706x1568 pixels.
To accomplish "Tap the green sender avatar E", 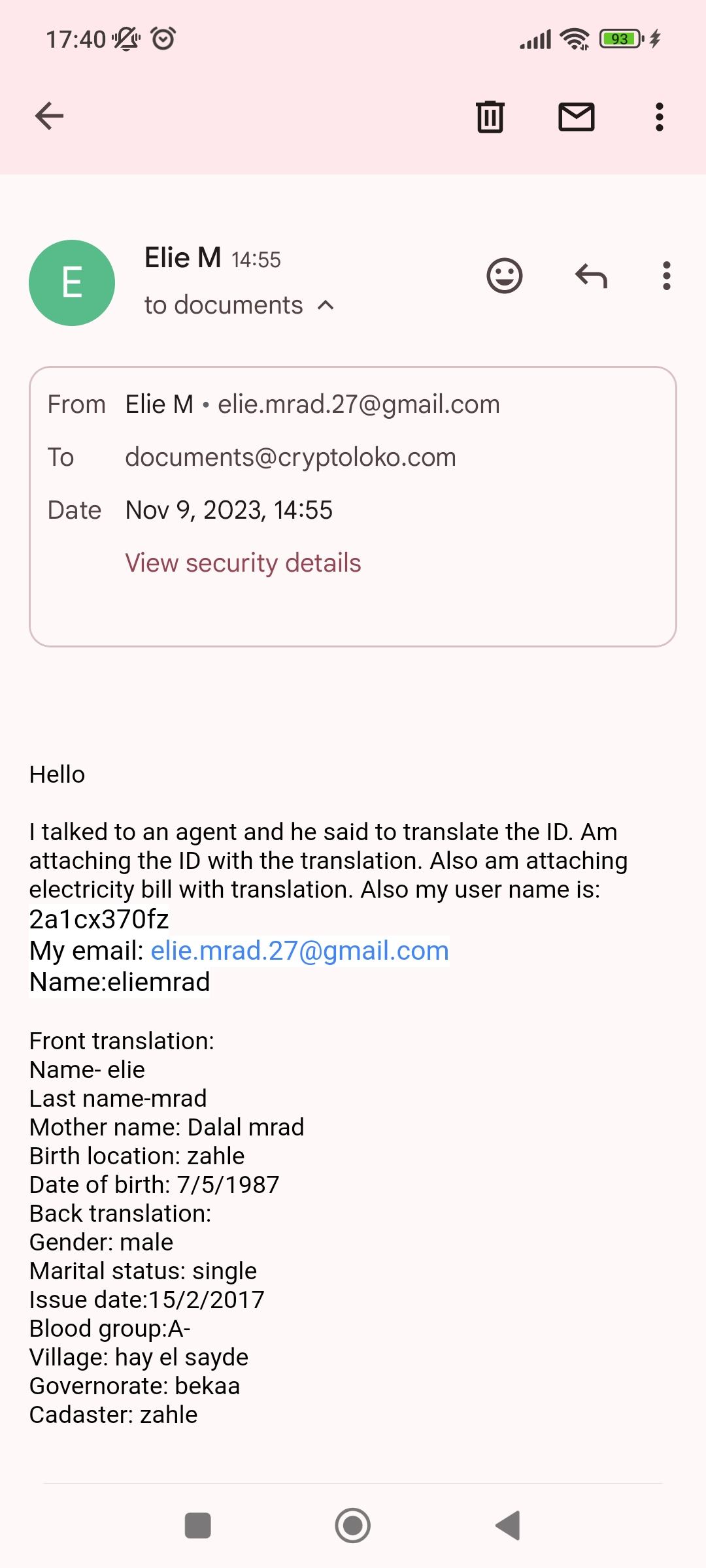I will point(72,283).
